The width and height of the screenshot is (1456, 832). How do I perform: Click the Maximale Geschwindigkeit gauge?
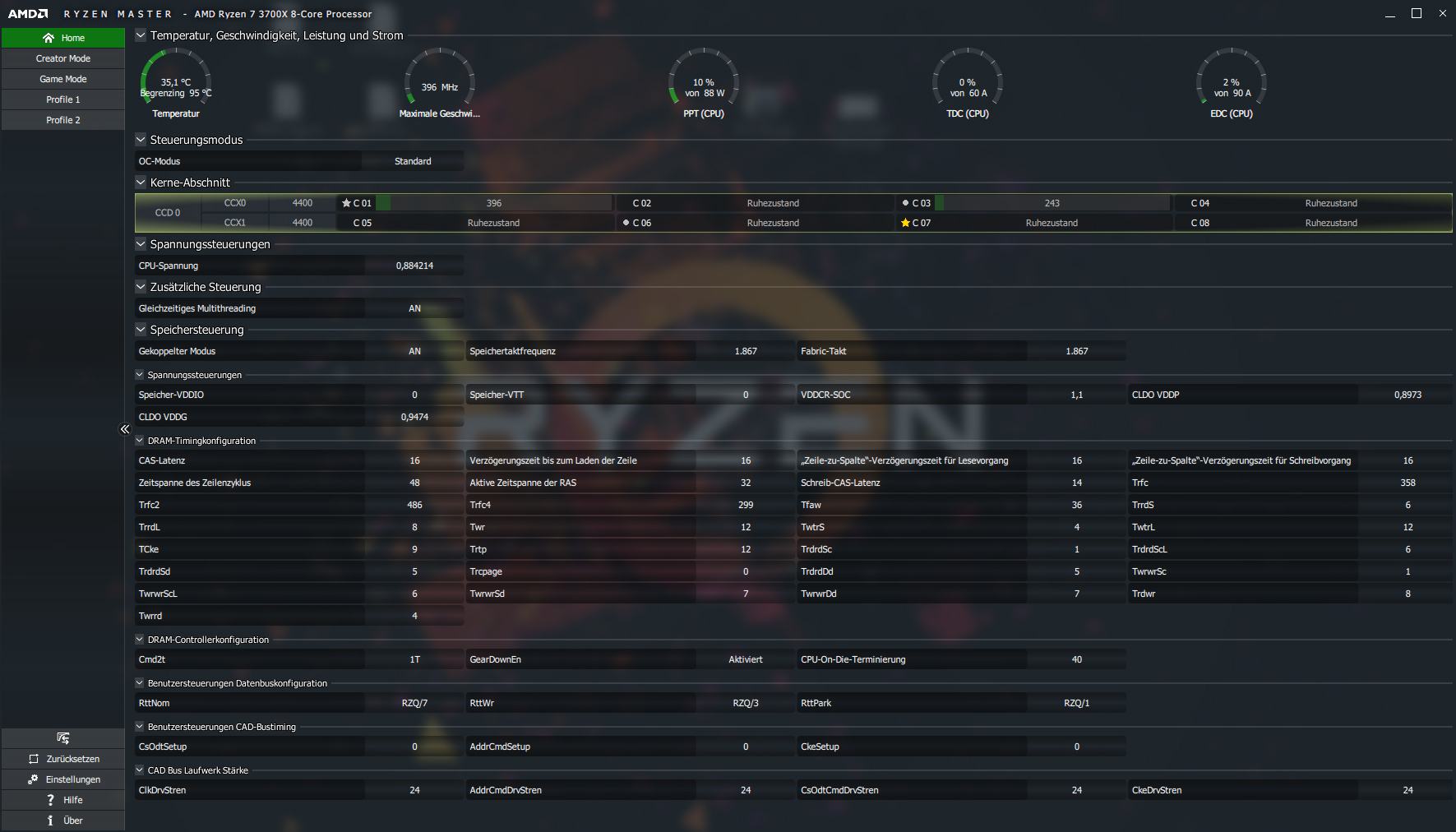coord(440,84)
